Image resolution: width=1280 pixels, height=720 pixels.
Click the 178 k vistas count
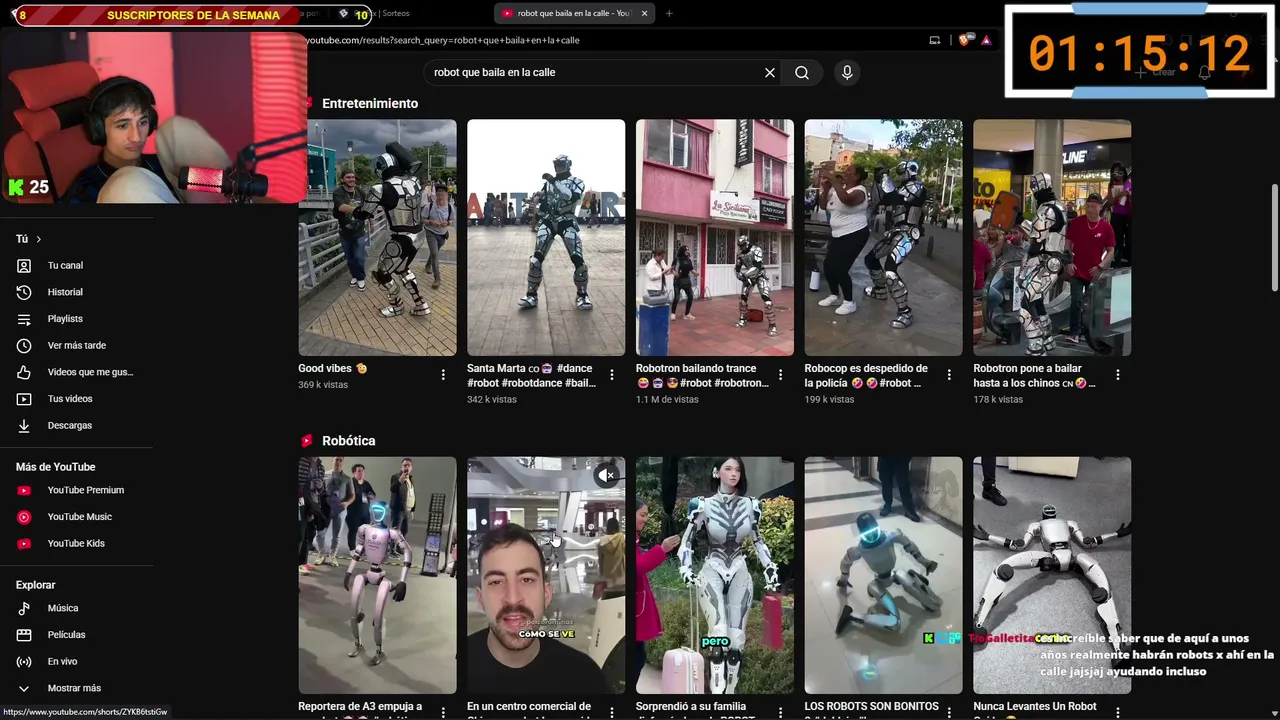(998, 400)
